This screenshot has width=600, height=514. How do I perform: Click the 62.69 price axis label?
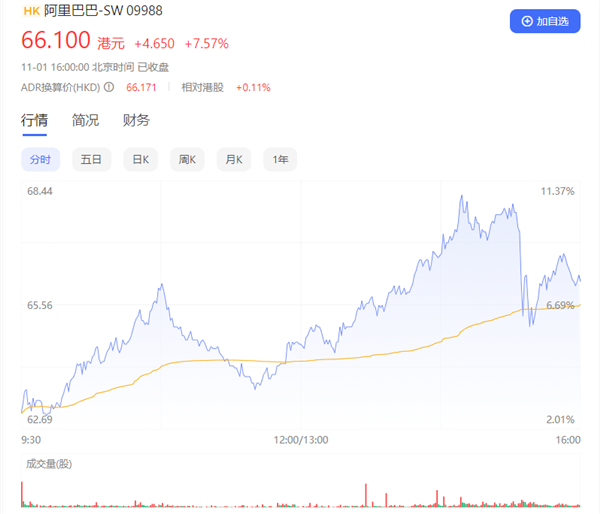(x=40, y=419)
